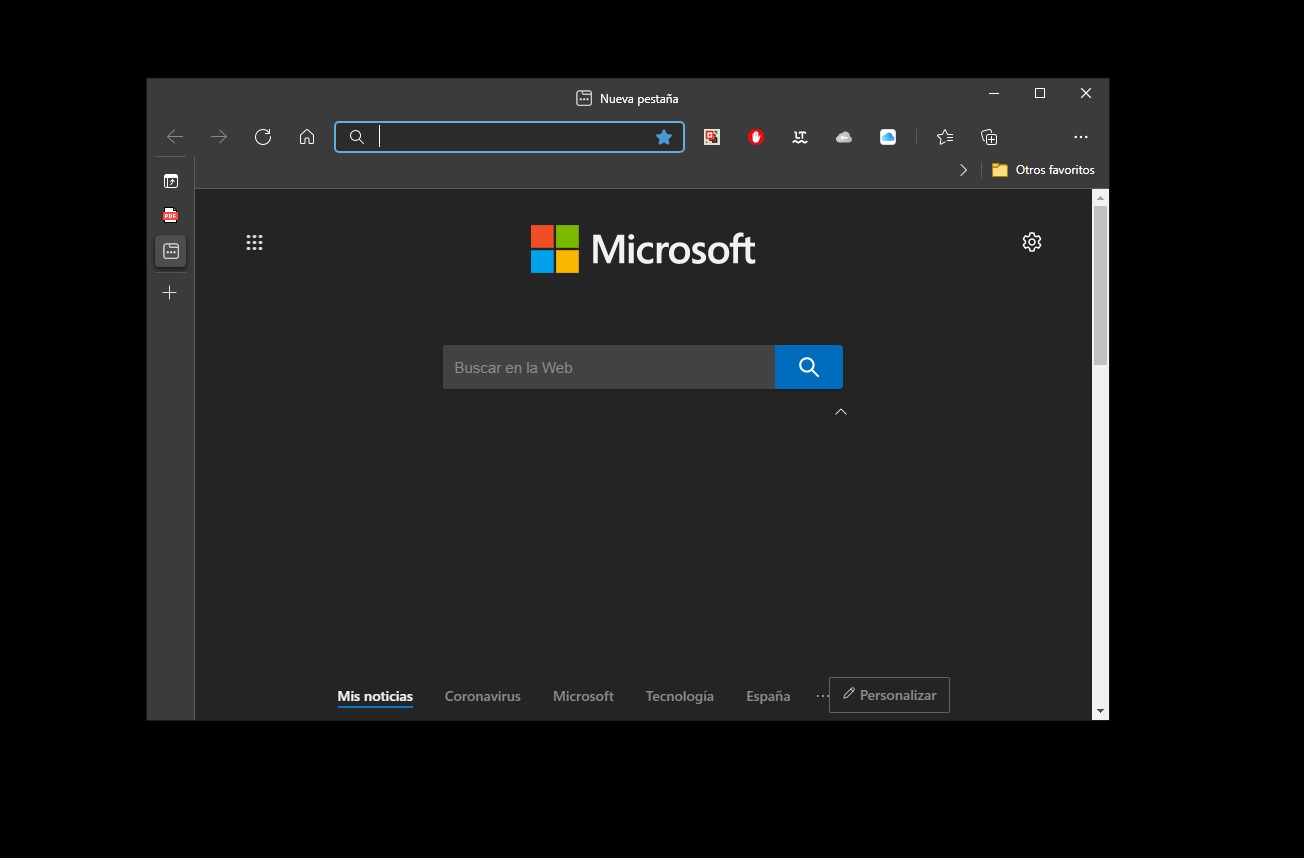Open the Otros favoritos folder
Image resolution: width=1304 pixels, height=858 pixels.
[x=1043, y=170]
